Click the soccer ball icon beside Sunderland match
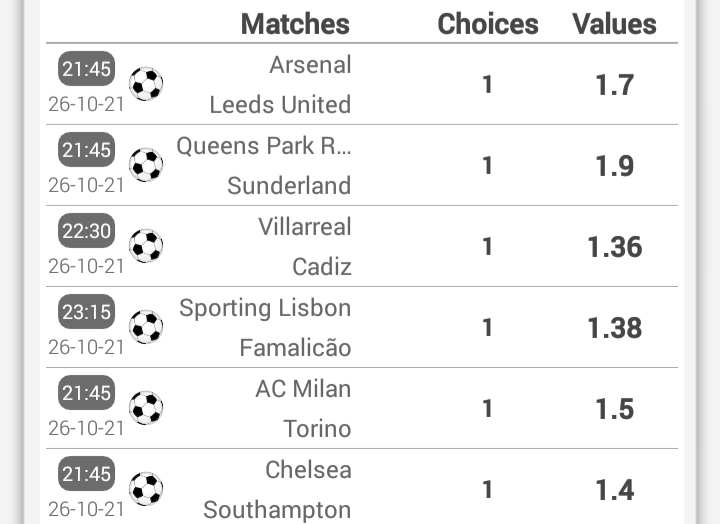 pos(146,165)
